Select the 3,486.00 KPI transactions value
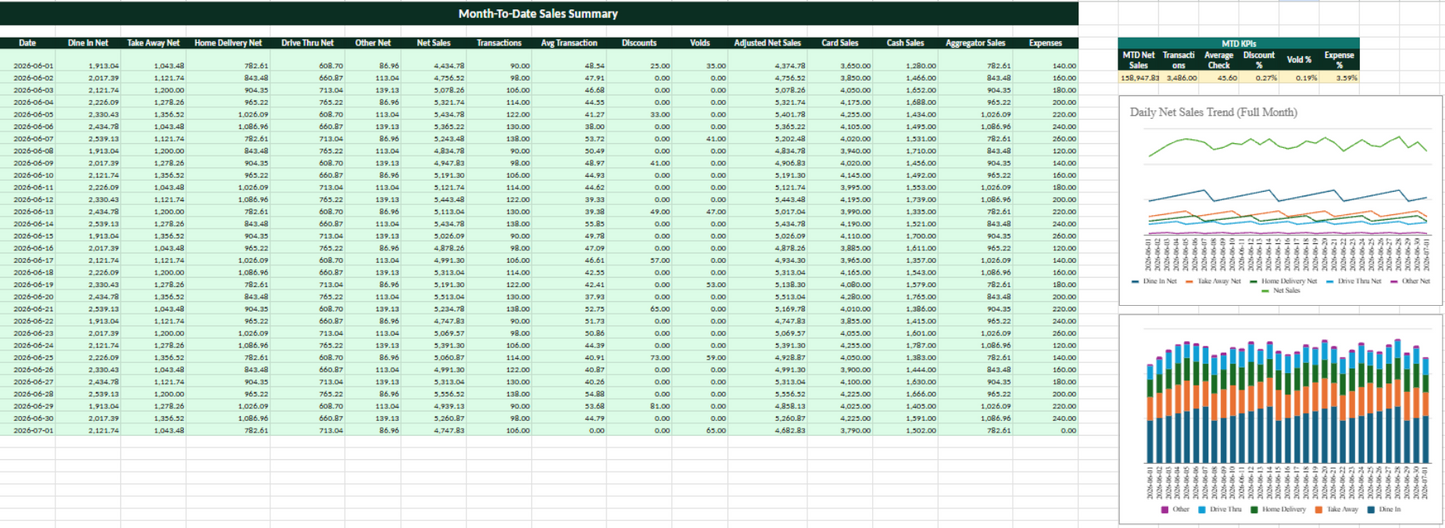Screen dimensions: 1445x528 click(1180, 77)
